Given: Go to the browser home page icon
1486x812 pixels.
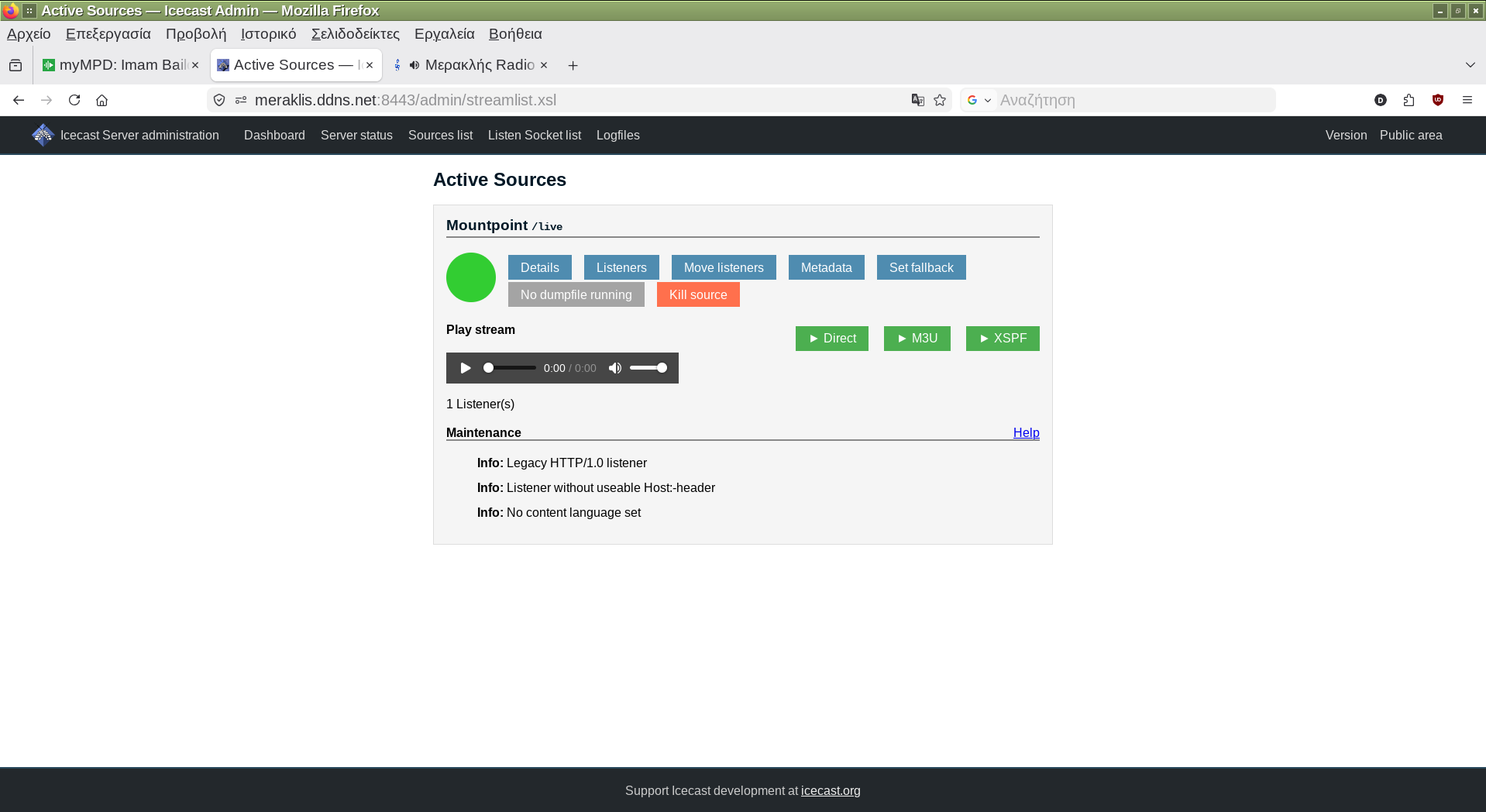Looking at the screenshot, I should [101, 100].
